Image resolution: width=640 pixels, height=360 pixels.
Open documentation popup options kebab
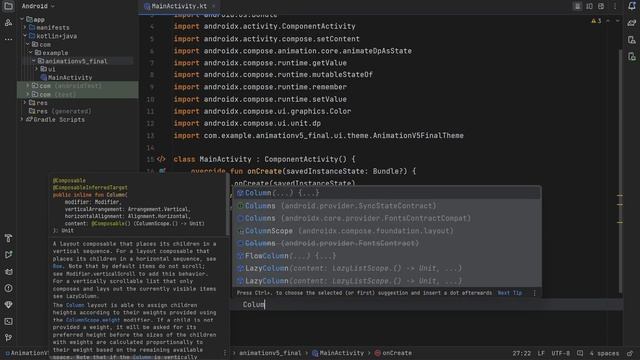click(x=224, y=353)
